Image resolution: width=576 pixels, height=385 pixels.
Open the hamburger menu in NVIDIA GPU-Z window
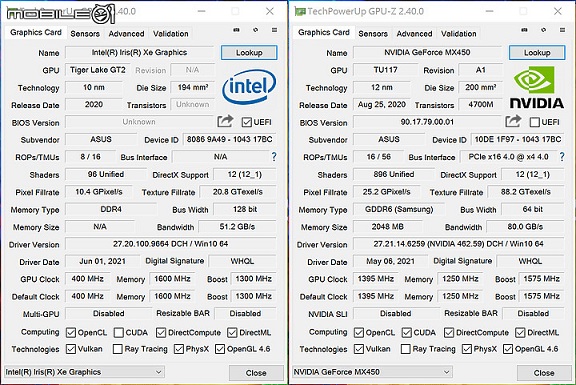[562, 30]
